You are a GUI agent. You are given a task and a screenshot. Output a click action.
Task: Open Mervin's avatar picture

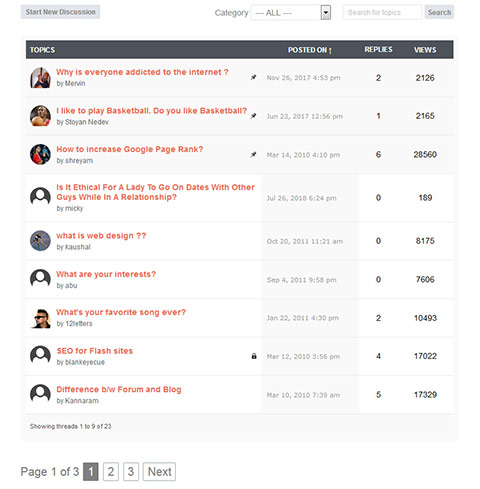point(40,78)
